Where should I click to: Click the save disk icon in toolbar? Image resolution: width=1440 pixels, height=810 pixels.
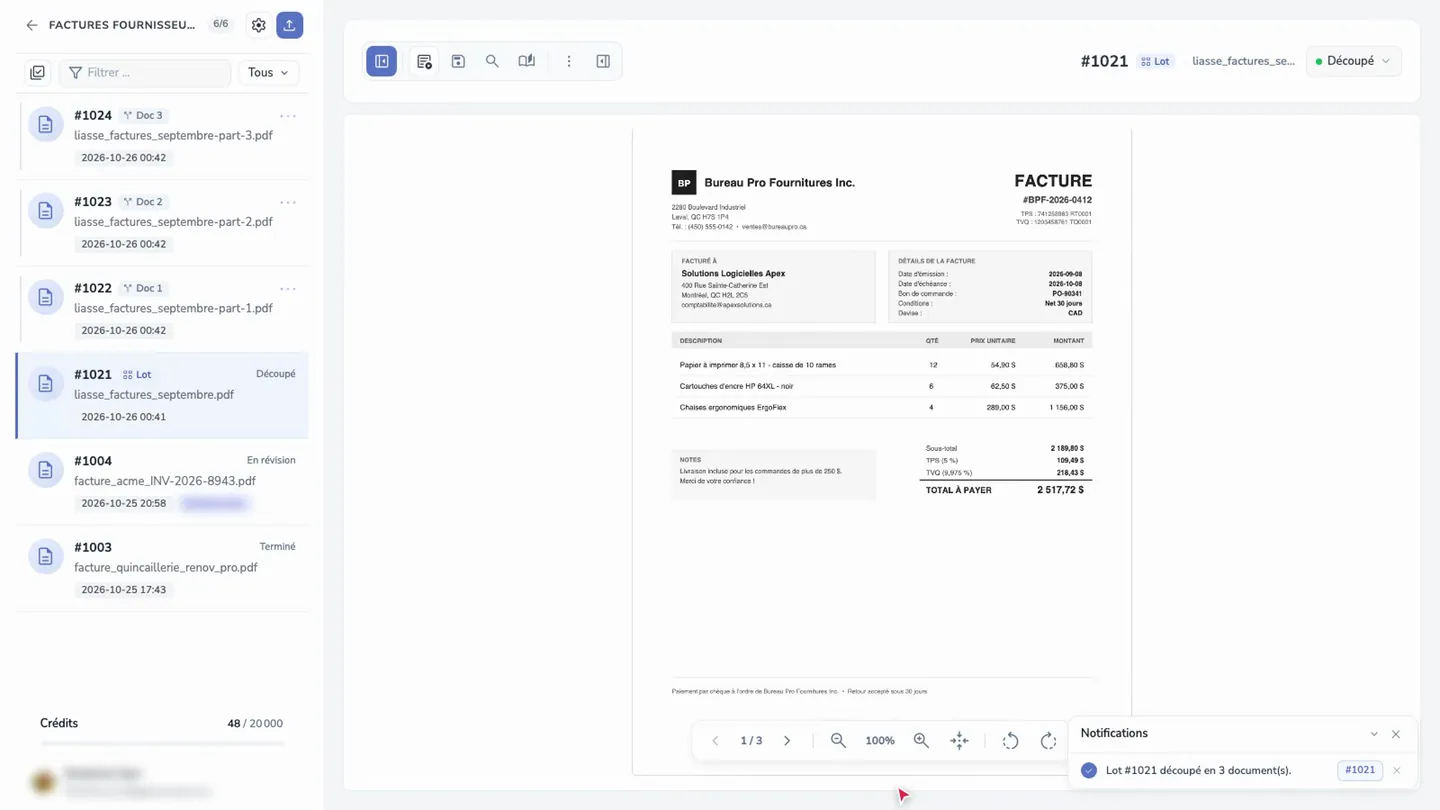(458, 61)
